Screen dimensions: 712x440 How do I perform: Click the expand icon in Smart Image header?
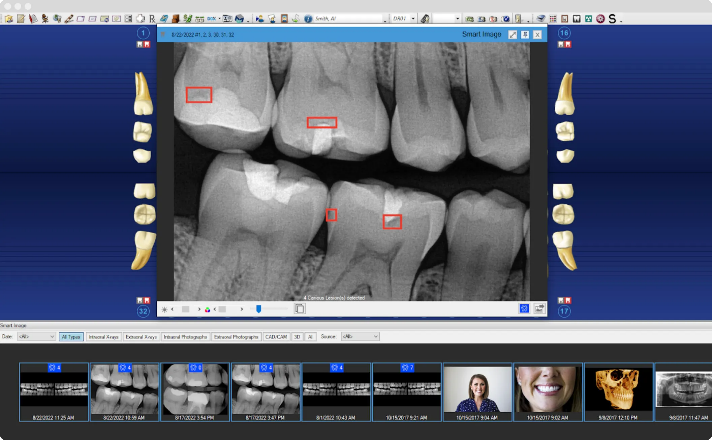tap(512, 34)
